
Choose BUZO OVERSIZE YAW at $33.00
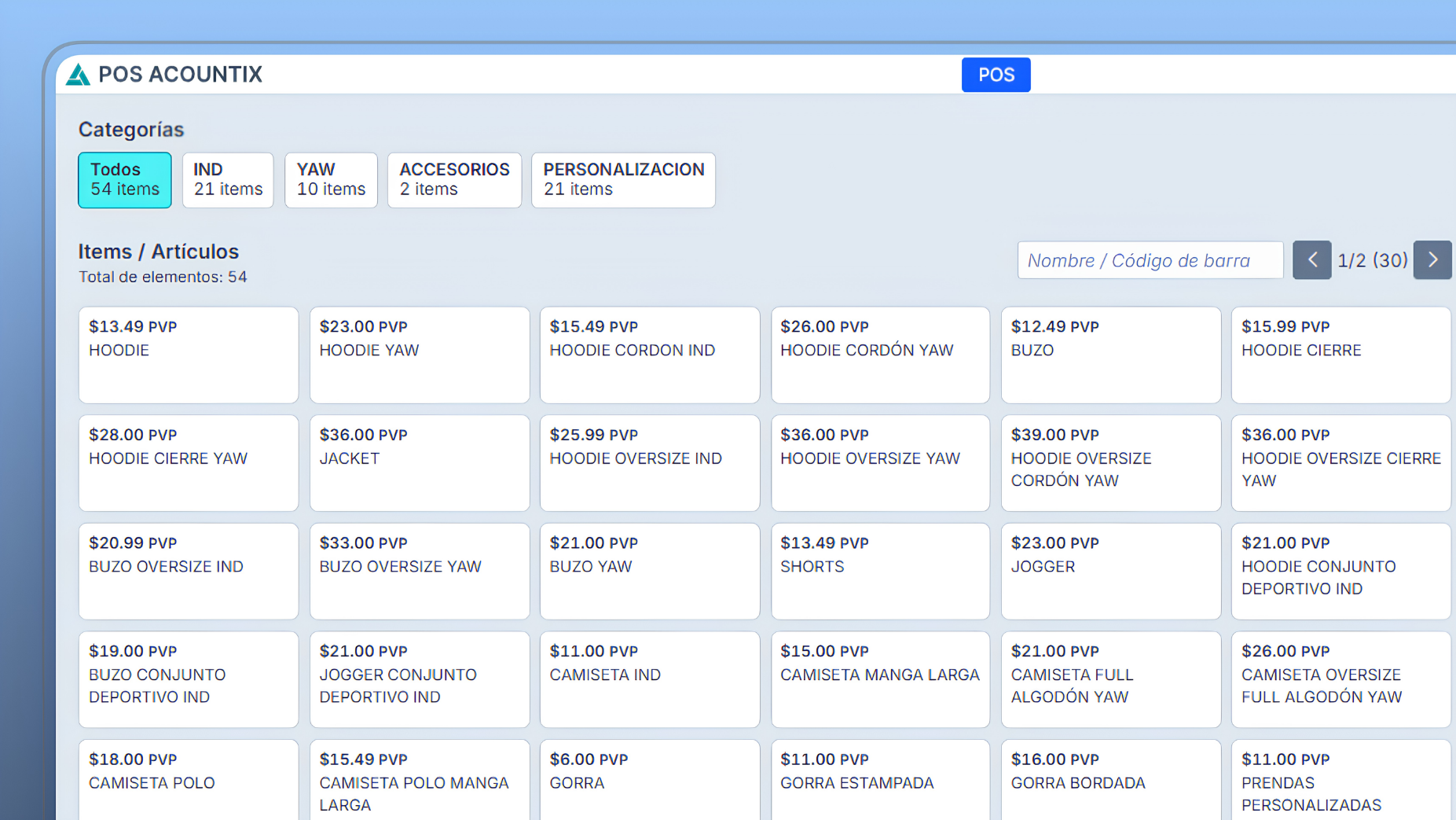coord(420,572)
